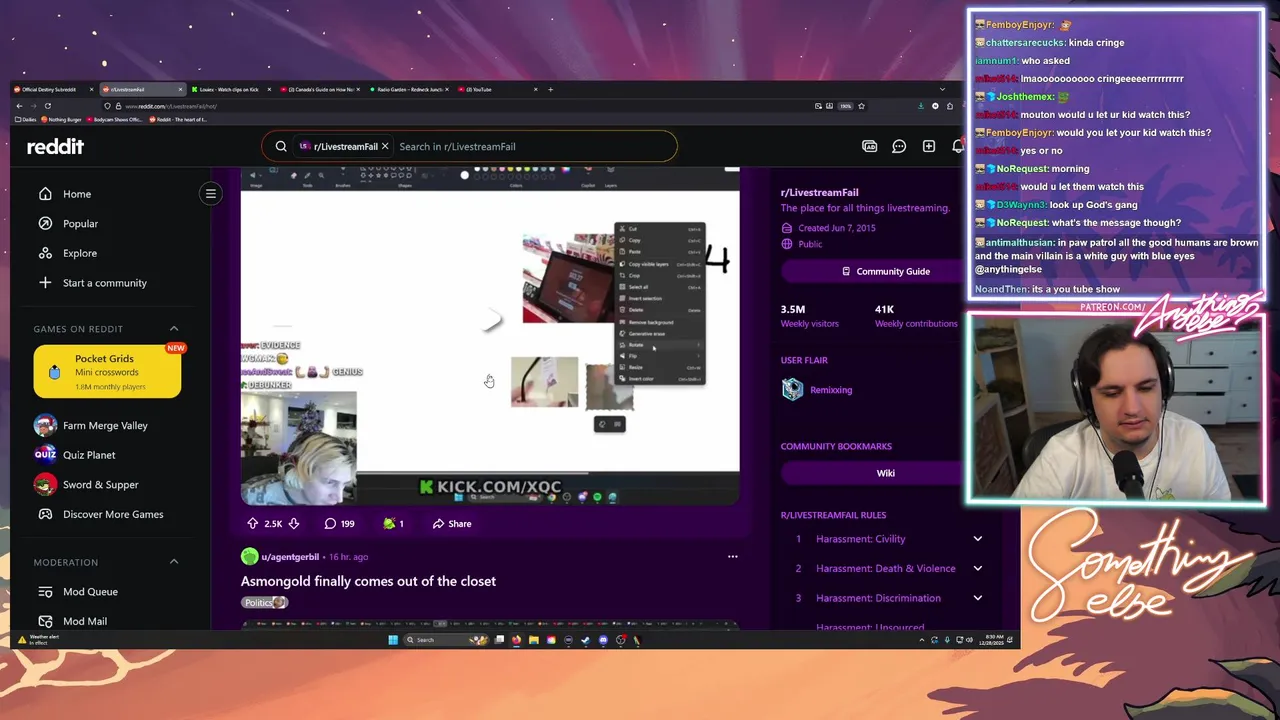Viewport: 1280px width, 720px height.
Task: Open Farm Merge Valley game
Action: point(105,425)
